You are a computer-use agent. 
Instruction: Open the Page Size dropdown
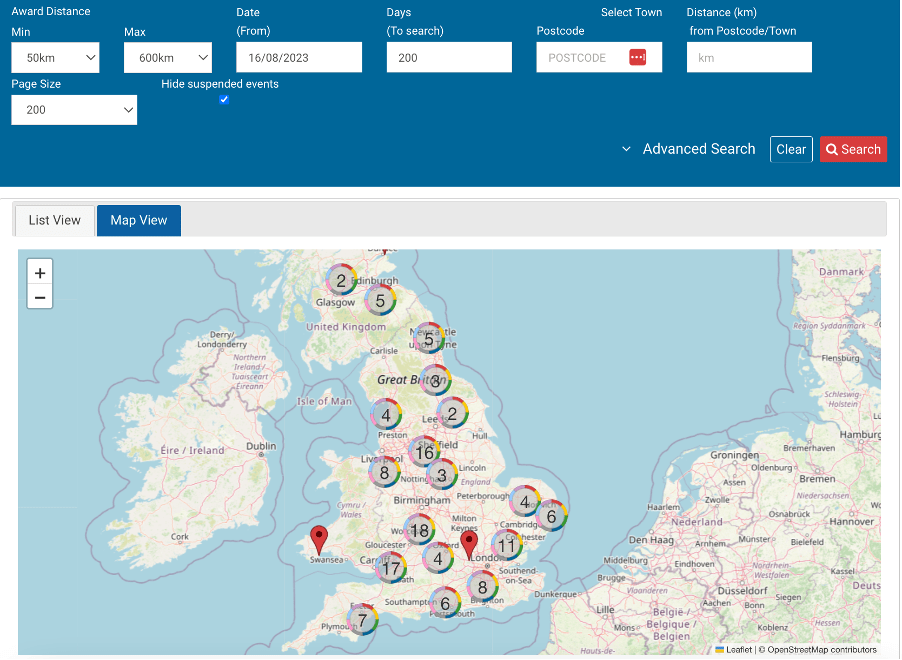[x=74, y=110]
